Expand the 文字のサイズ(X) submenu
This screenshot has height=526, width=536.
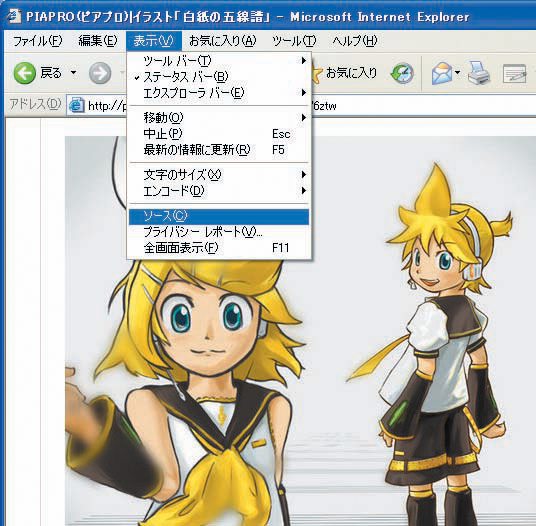point(219,175)
